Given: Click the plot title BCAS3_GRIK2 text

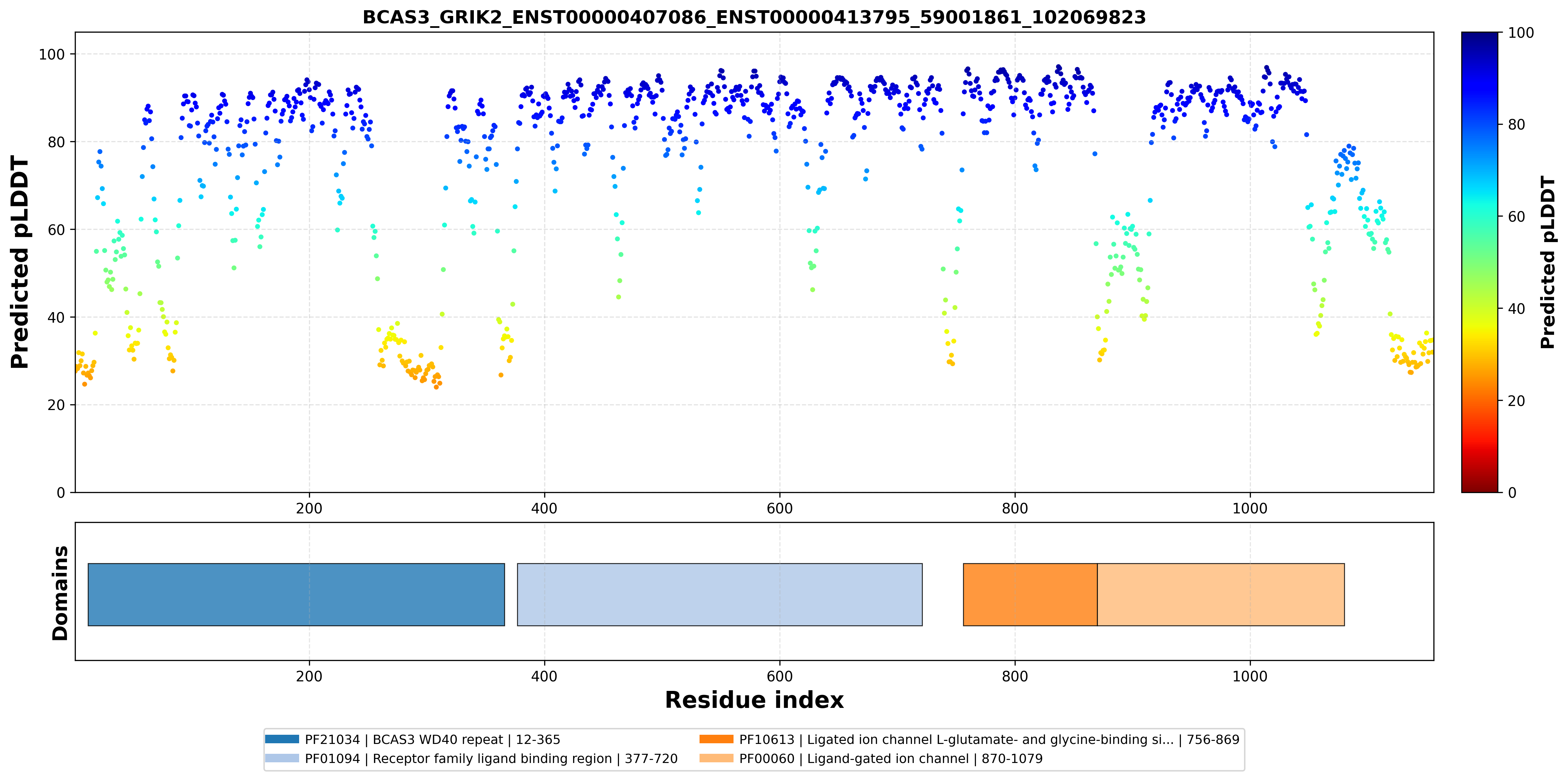Looking at the screenshot, I should click(x=754, y=17).
